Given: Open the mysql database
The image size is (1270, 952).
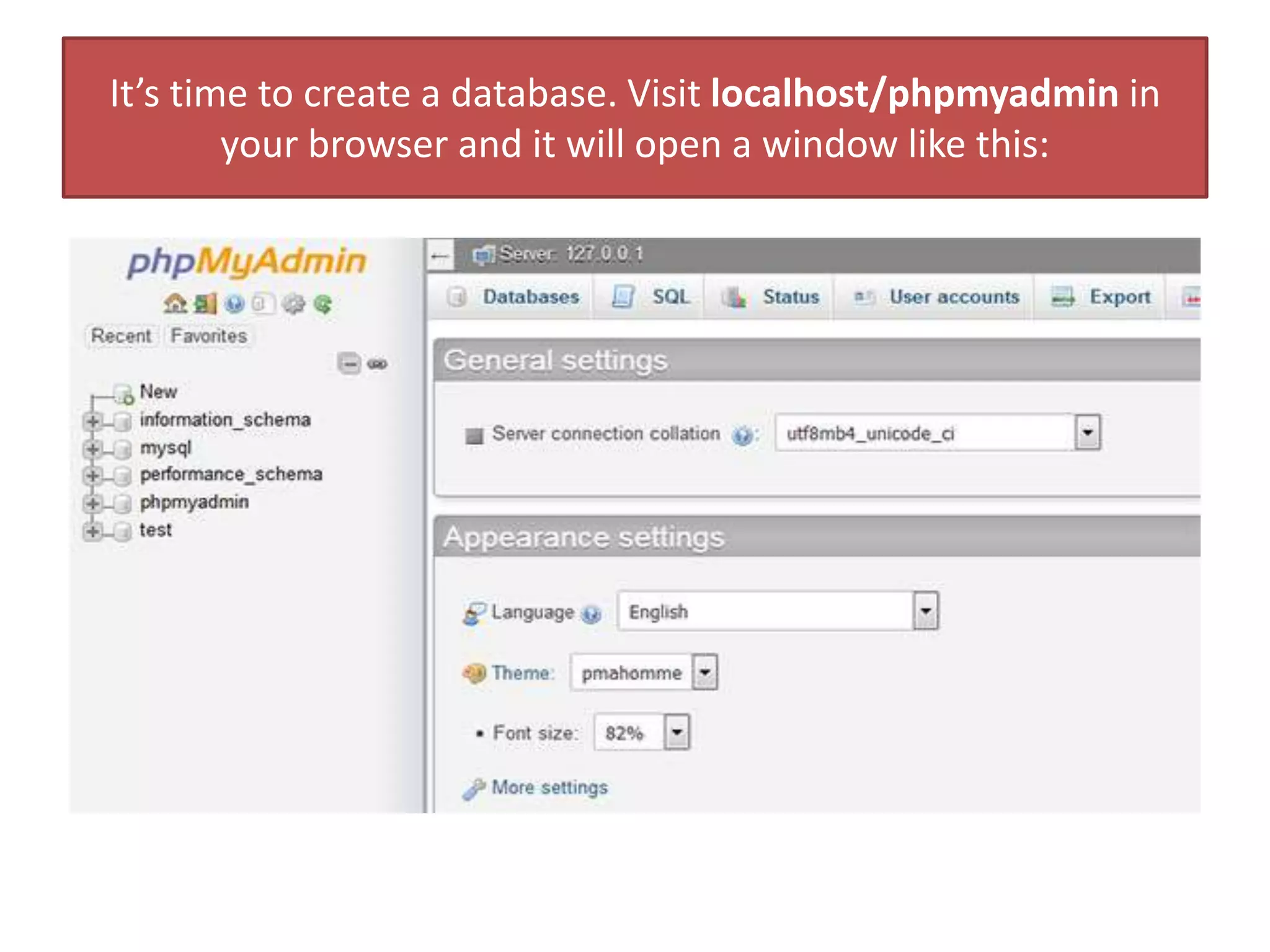Looking at the screenshot, I should (x=166, y=448).
